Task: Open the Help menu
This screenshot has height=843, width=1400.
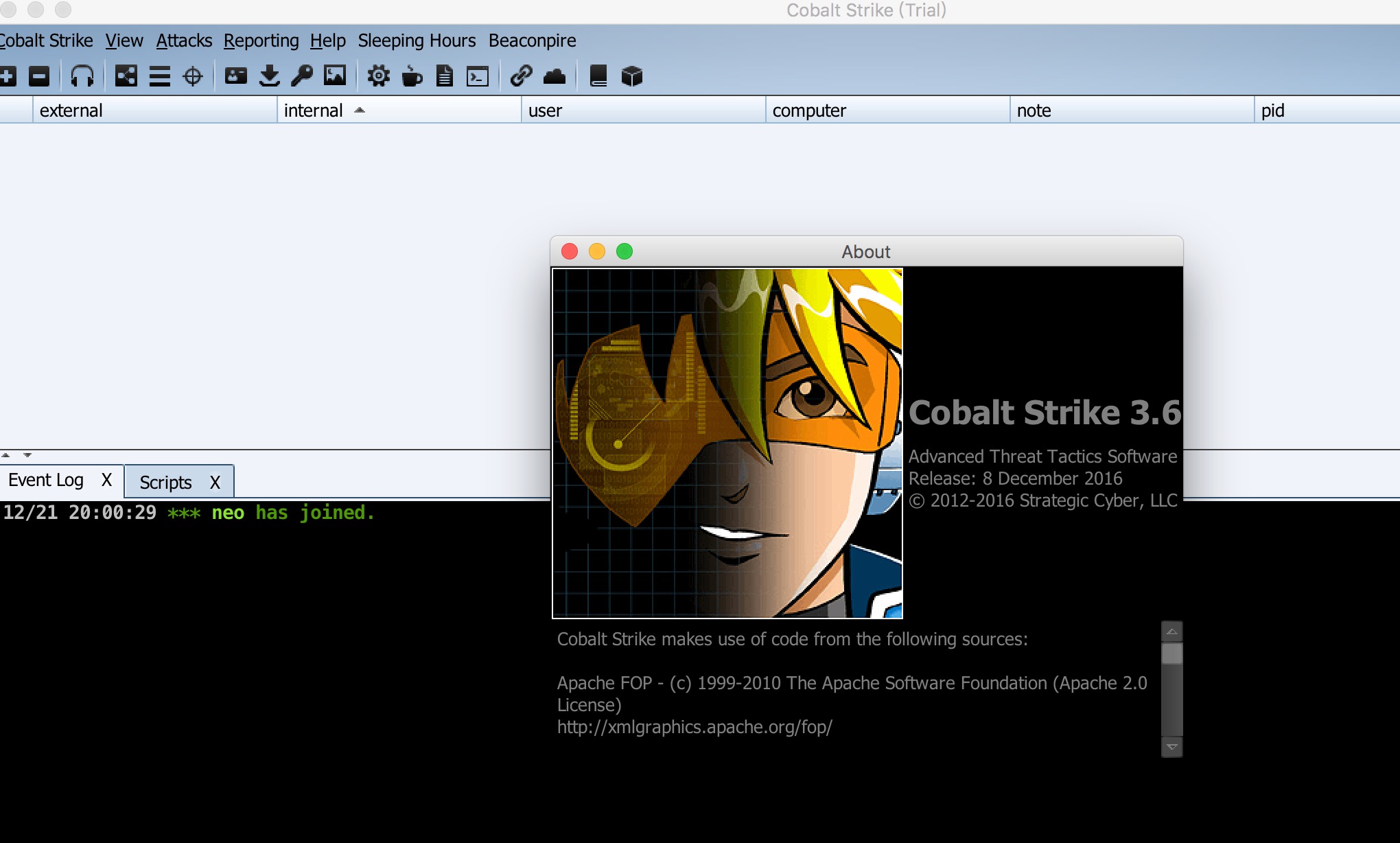Action: tap(328, 41)
